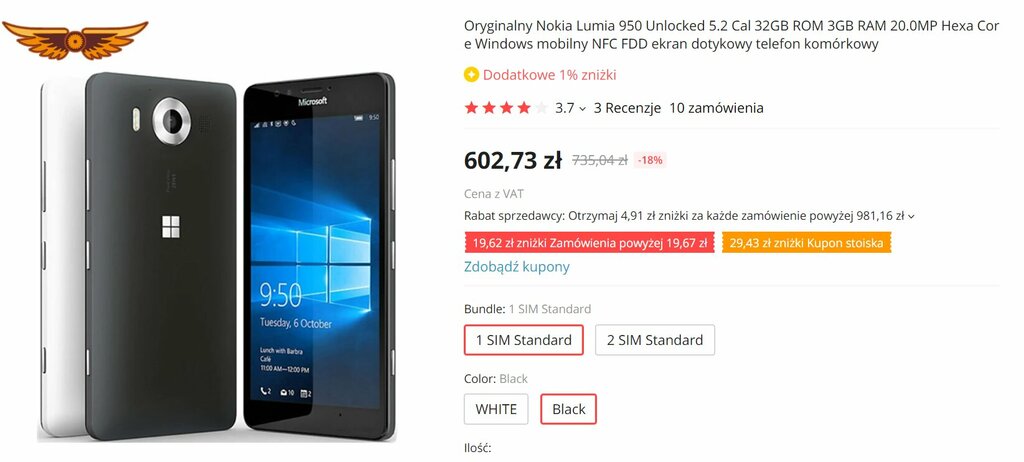
Task: Choose the WHITE color option
Action: (x=496, y=409)
